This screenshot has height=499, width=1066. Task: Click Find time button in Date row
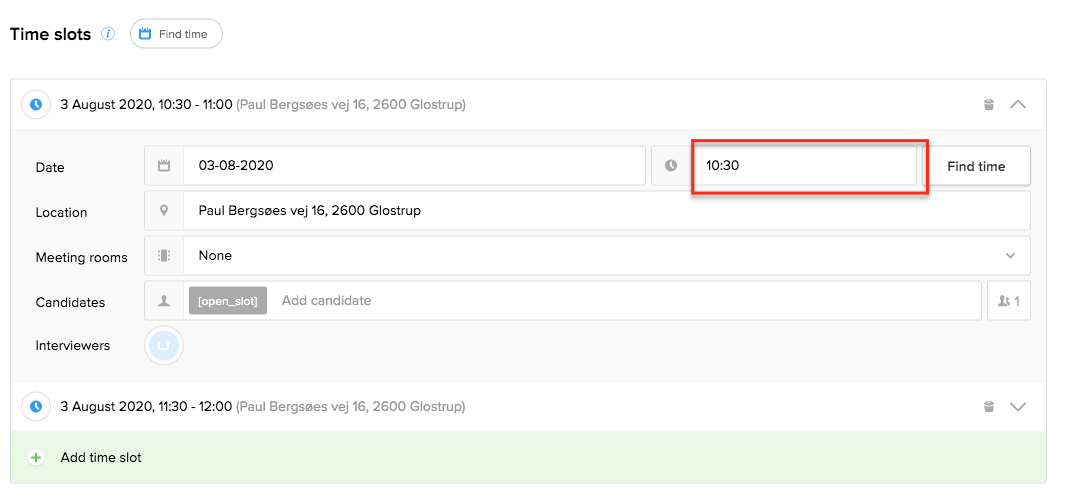[x=976, y=166]
